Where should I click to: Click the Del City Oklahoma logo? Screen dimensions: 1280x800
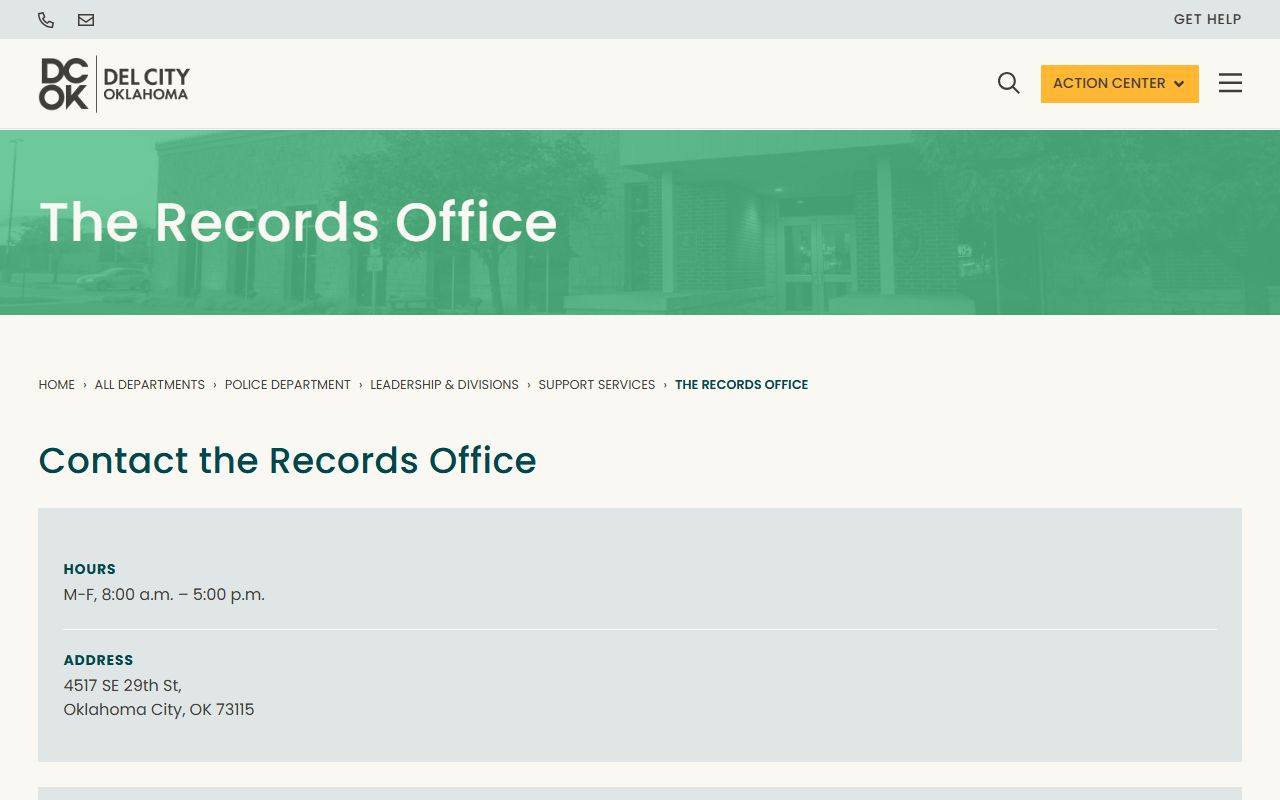pos(114,84)
